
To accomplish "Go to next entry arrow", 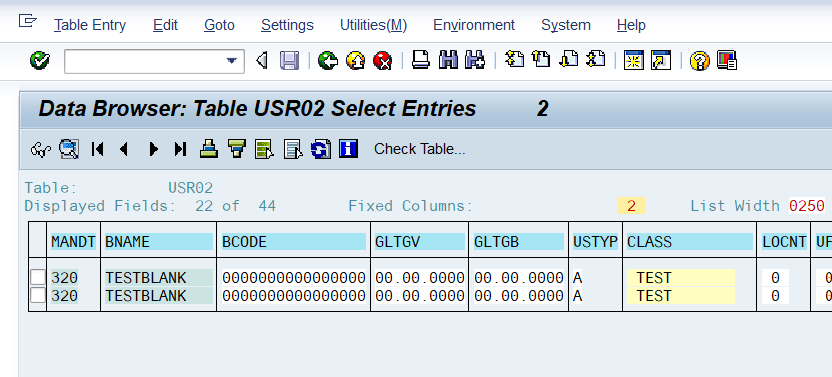I will click(153, 149).
